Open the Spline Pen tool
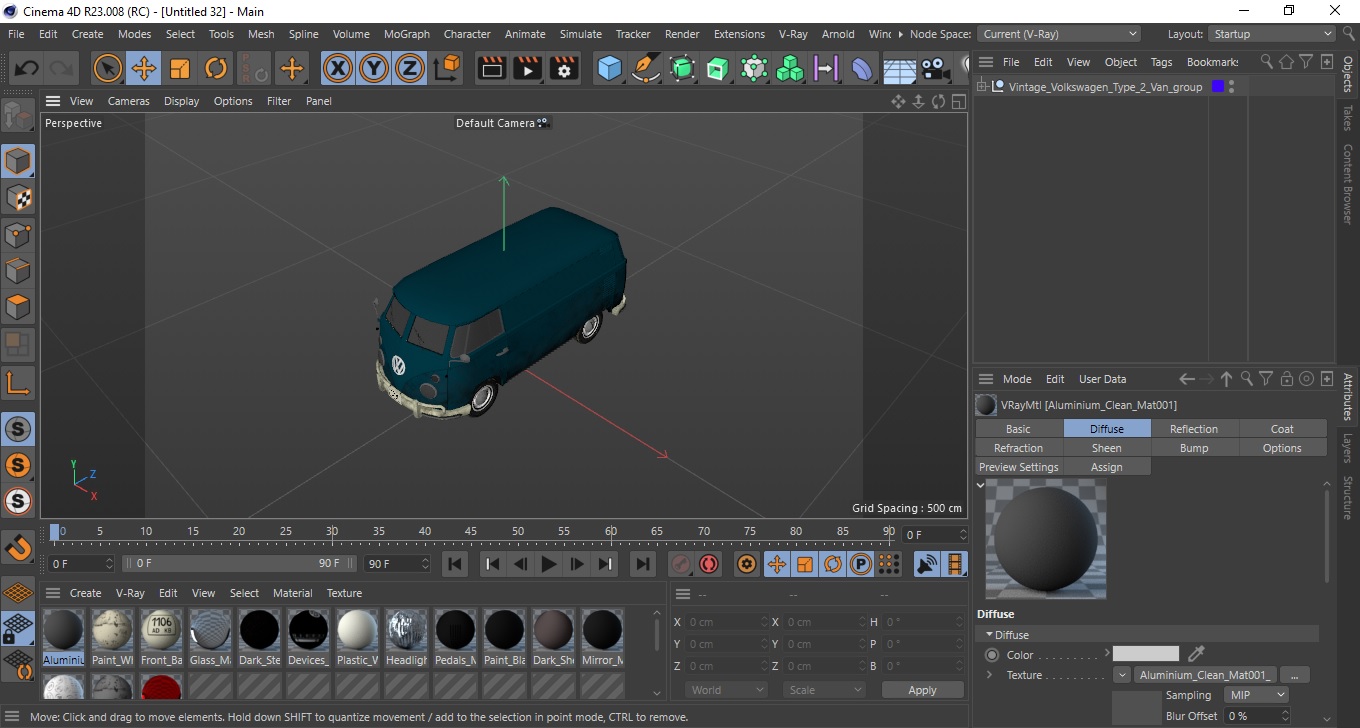Image resolution: width=1360 pixels, height=728 pixels. click(646, 69)
